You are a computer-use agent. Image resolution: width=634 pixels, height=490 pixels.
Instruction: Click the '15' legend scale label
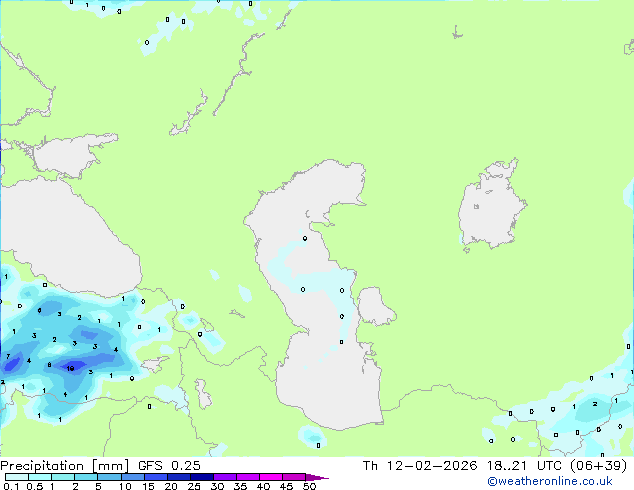(148, 486)
